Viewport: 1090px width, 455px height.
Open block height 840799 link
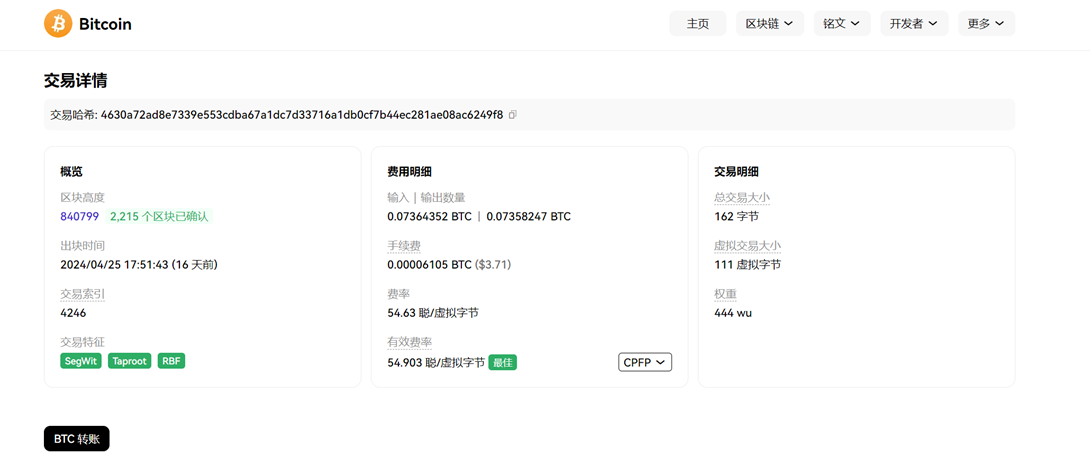click(80, 216)
